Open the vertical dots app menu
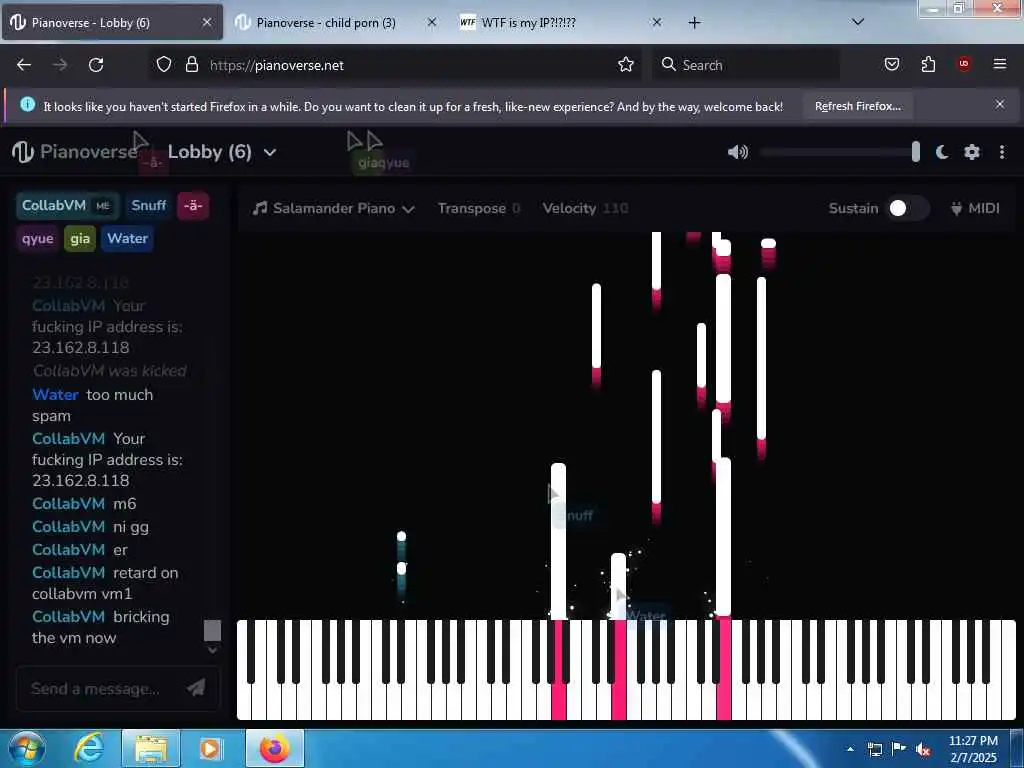The image size is (1024, 768). 1002,152
